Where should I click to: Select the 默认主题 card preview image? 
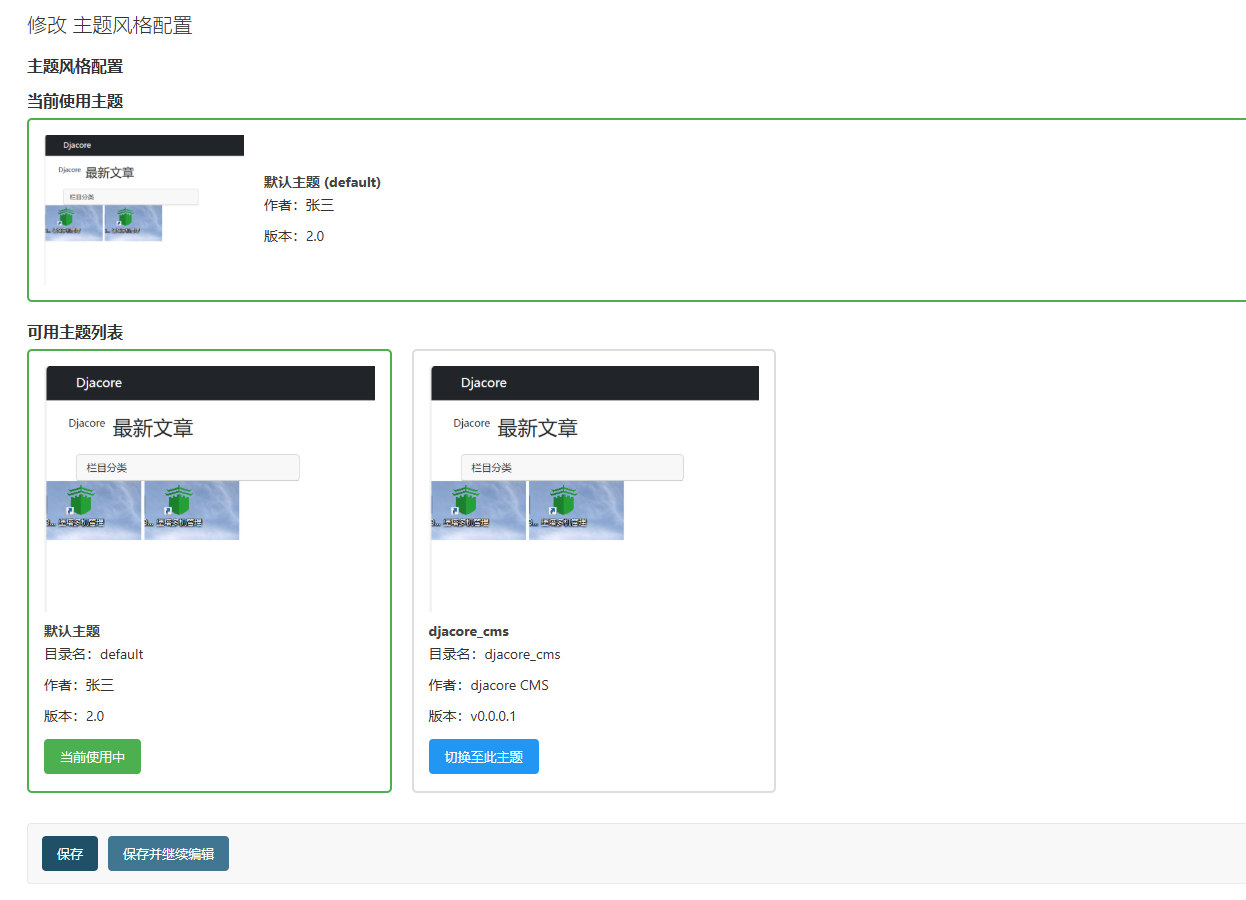(x=210, y=488)
